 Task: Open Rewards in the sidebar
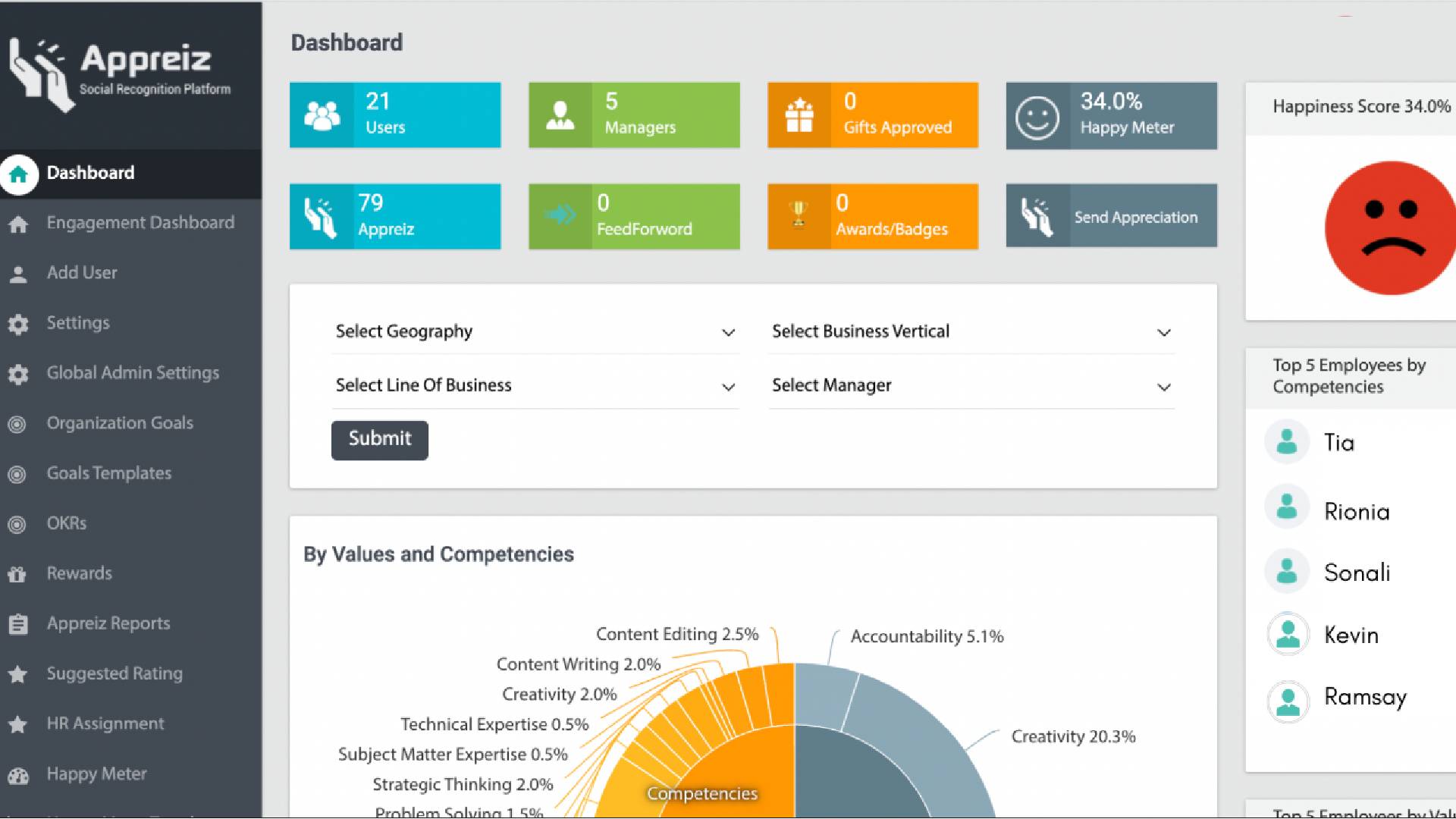point(130,574)
